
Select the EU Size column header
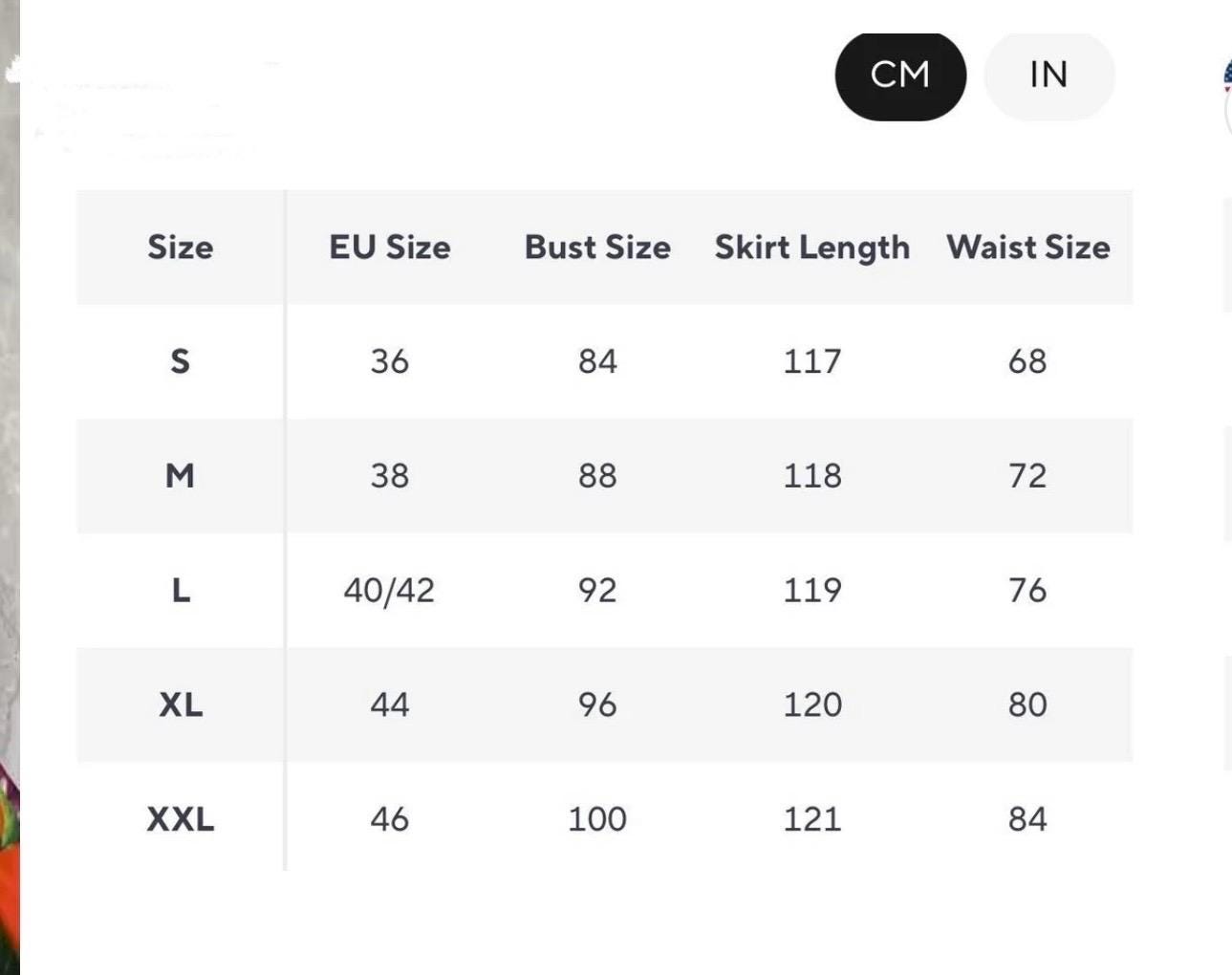(390, 248)
